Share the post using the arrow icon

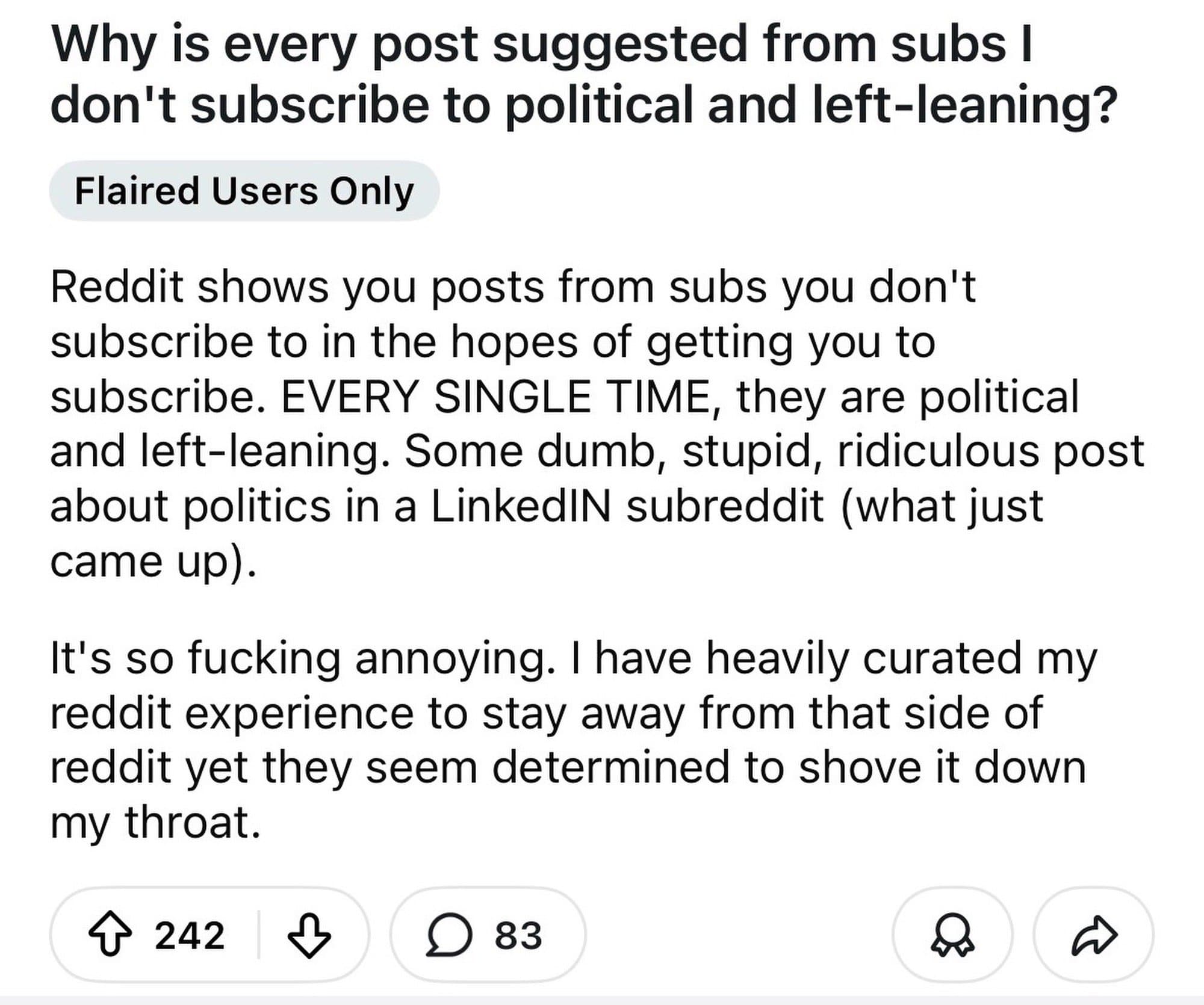pyautogui.click(x=1094, y=935)
